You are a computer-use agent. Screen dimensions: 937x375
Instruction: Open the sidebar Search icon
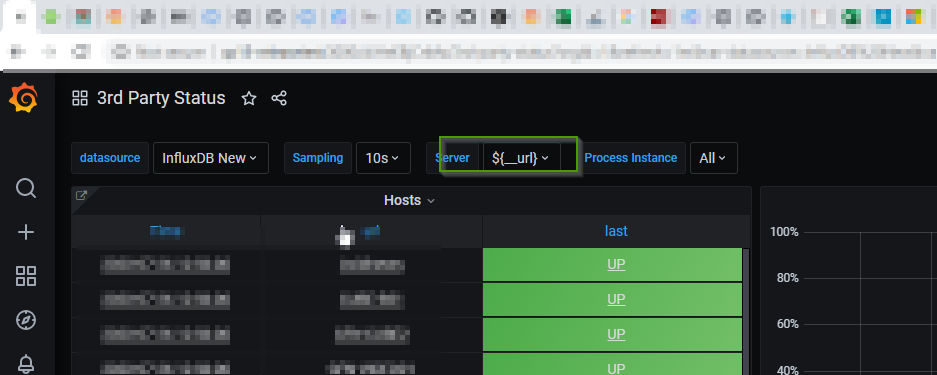[26, 189]
